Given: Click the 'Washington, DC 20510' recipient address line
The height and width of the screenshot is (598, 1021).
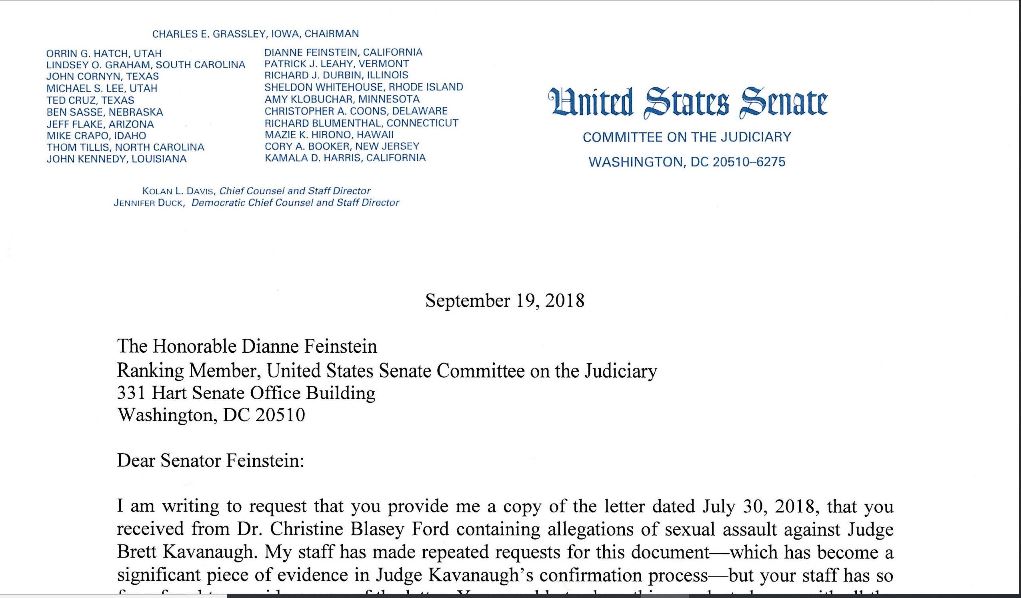Looking at the screenshot, I should [x=211, y=415].
